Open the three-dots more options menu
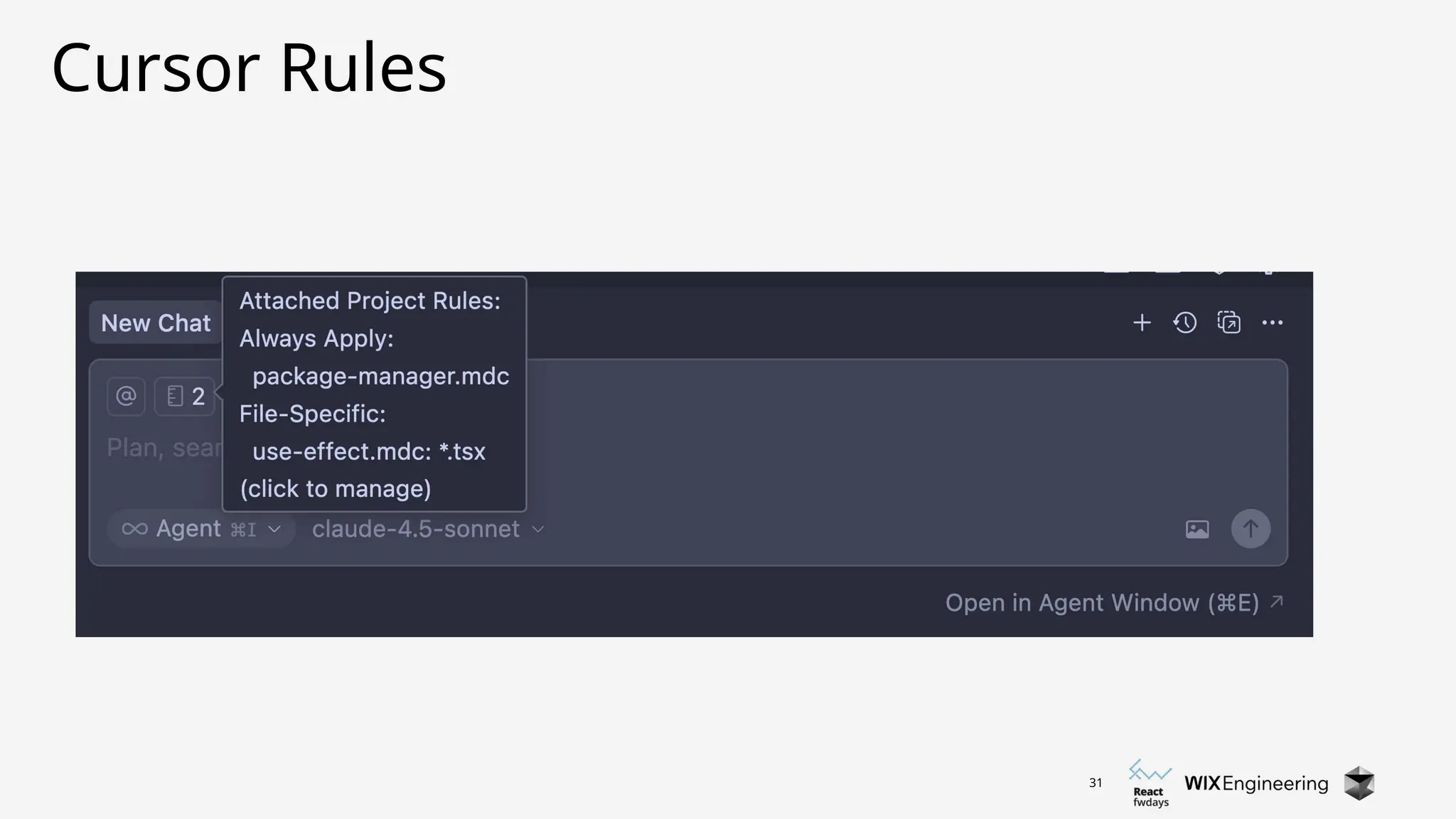The height and width of the screenshot is (819, 1456). 1272,323
